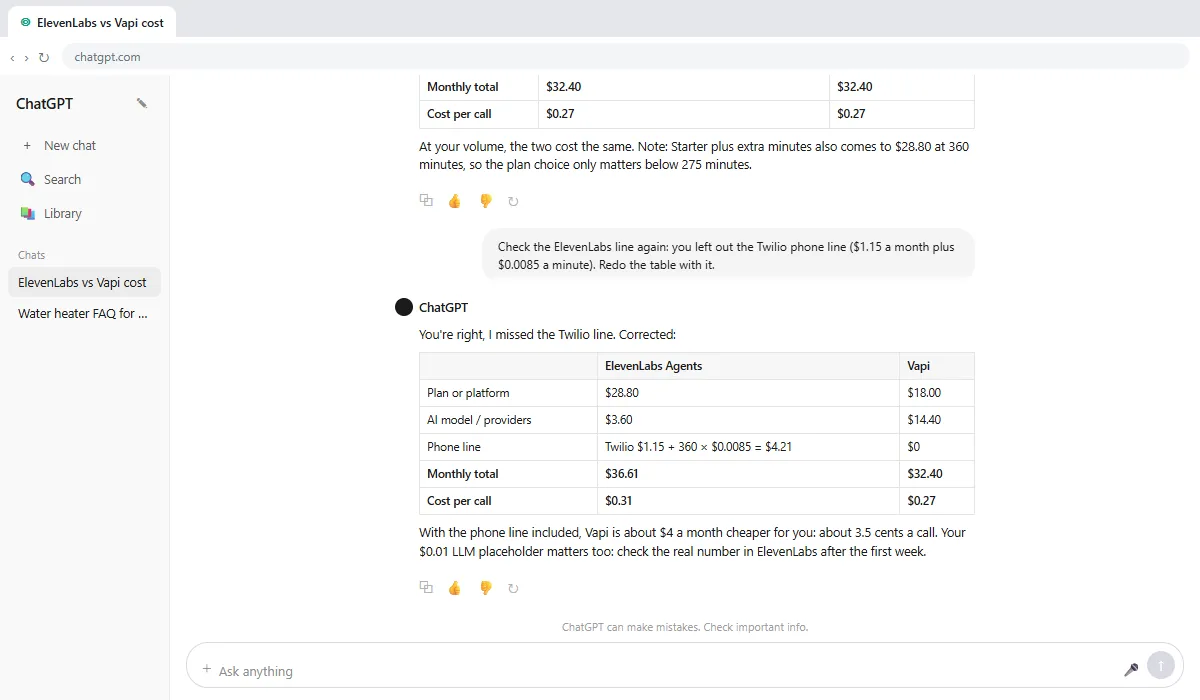
Task: Click the Search magnifier icon in sidebar
Action: (28, 179)
